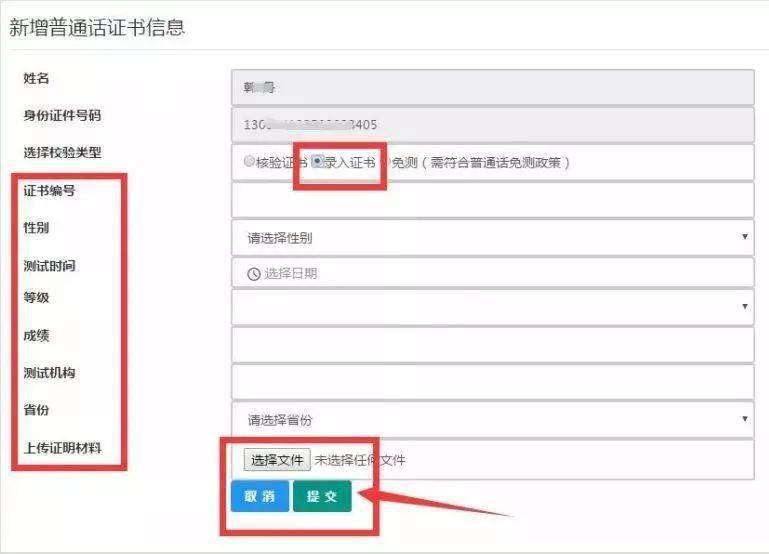
Task: Focus the 测试机构 test institution field
Action: tap(492, 382)
